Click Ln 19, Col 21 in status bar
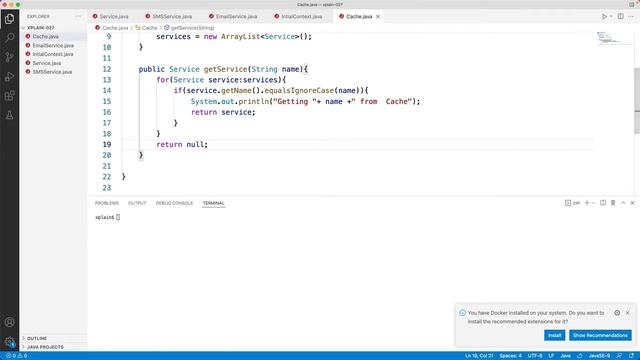 pyautogui.click(x=479, y=356)
